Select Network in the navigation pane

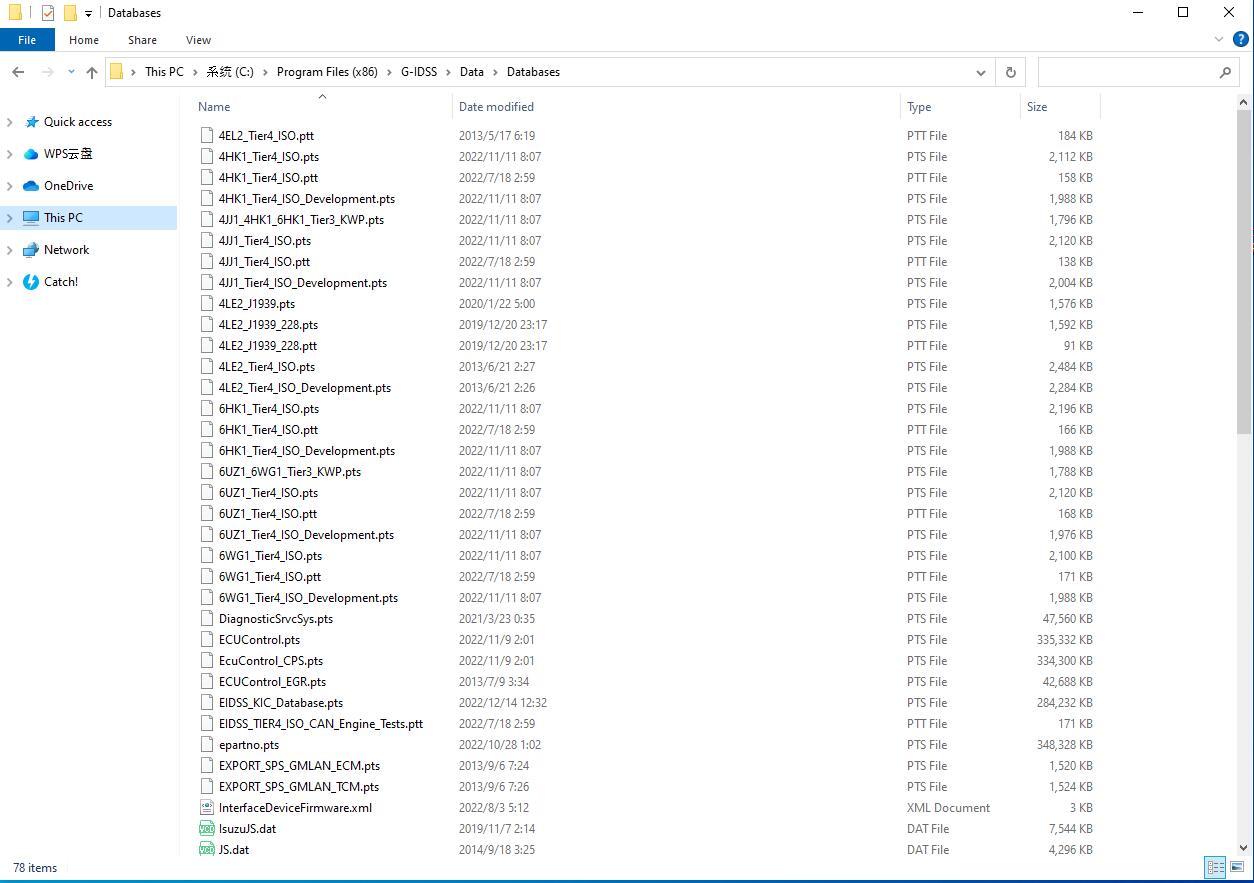[66, 250]
